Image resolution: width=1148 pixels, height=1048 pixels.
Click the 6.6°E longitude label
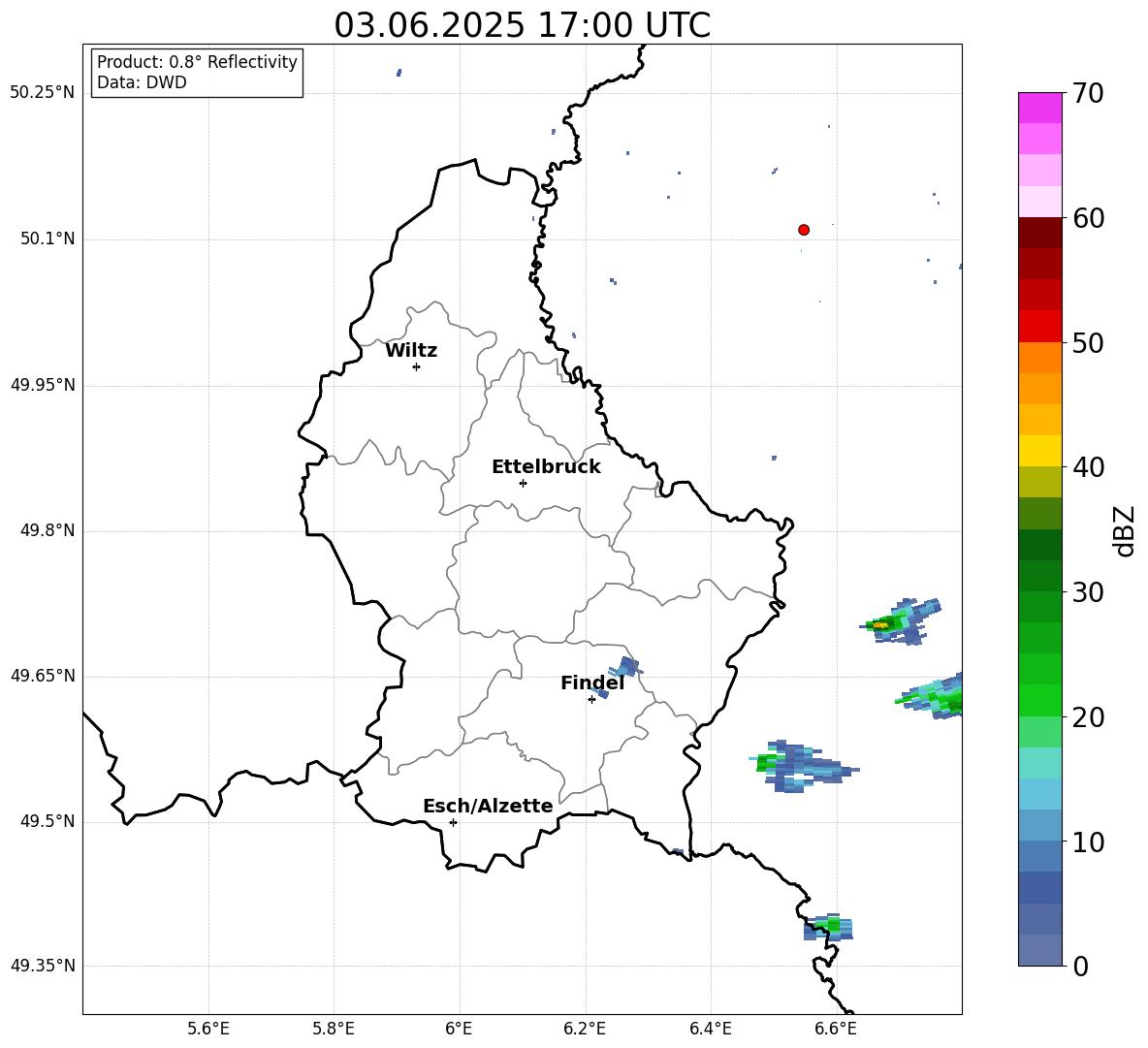tap(836, 1029)
